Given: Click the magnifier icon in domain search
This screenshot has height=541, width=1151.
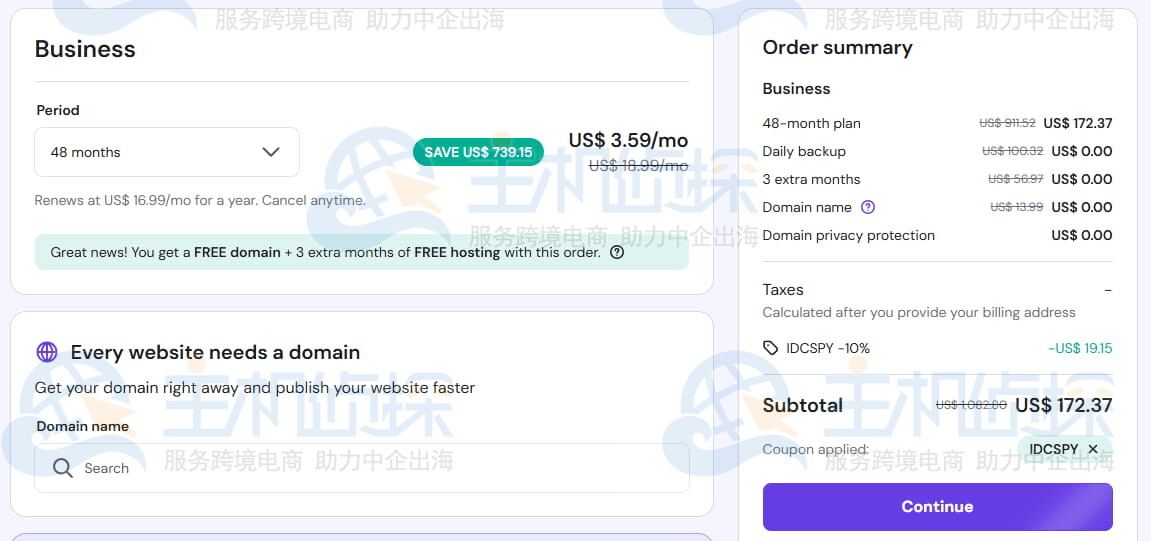Looking at the screenshot, I should pyautogui.click(x=63, y=468).
